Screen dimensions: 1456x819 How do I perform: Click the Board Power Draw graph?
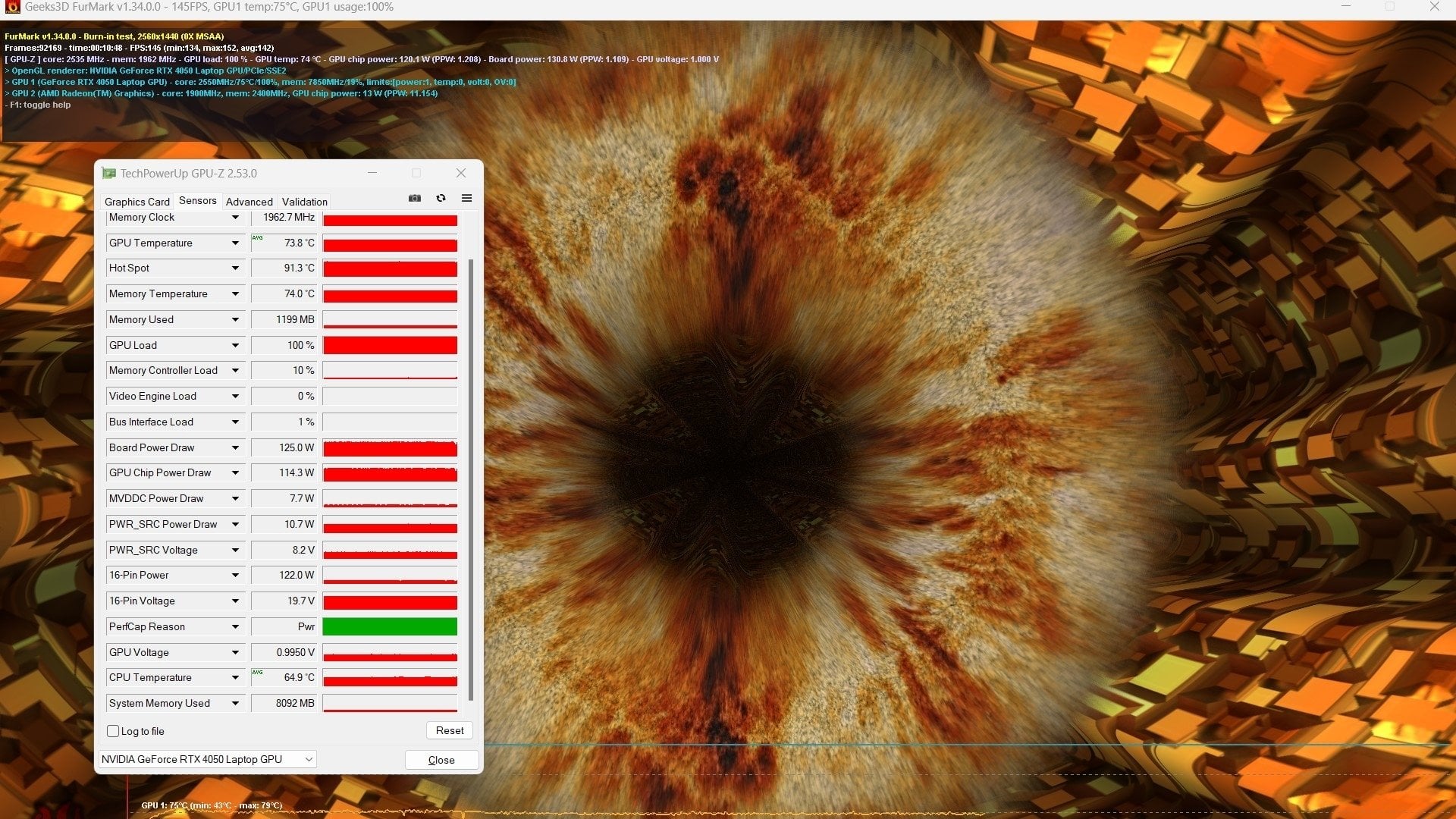tap(390, 448)
